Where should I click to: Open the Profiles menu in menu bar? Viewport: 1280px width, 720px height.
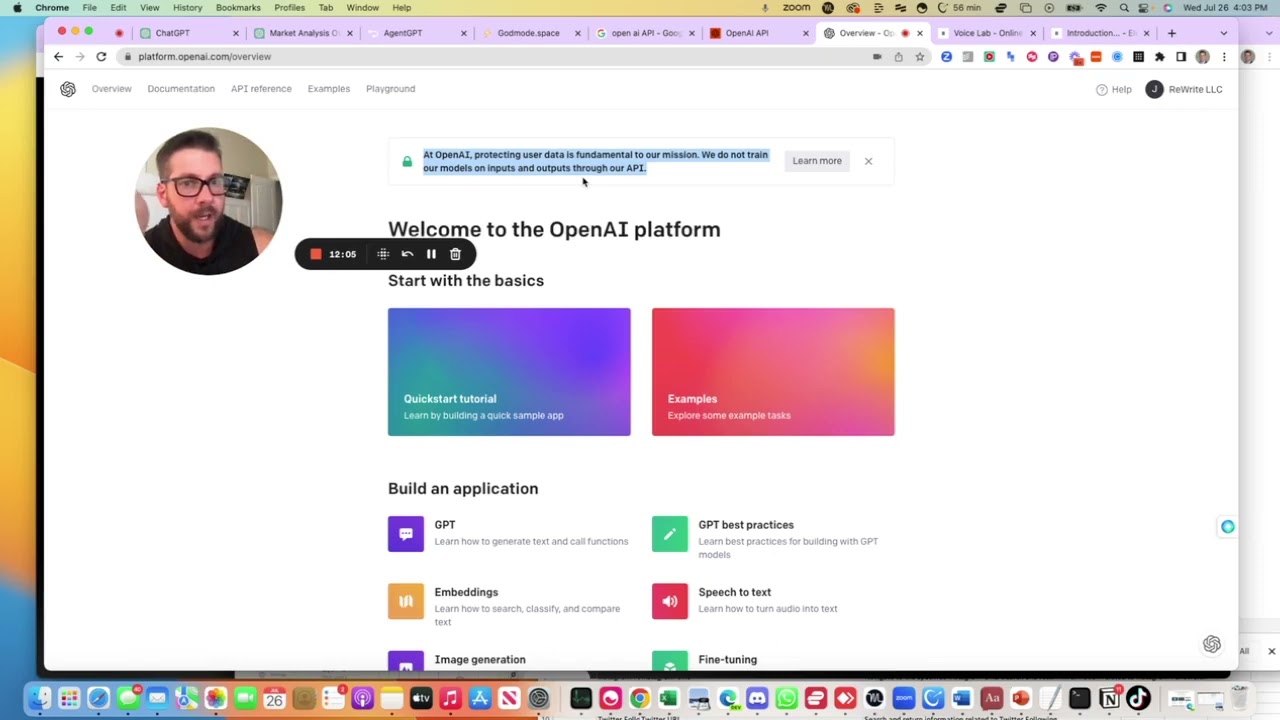(290, 8)
